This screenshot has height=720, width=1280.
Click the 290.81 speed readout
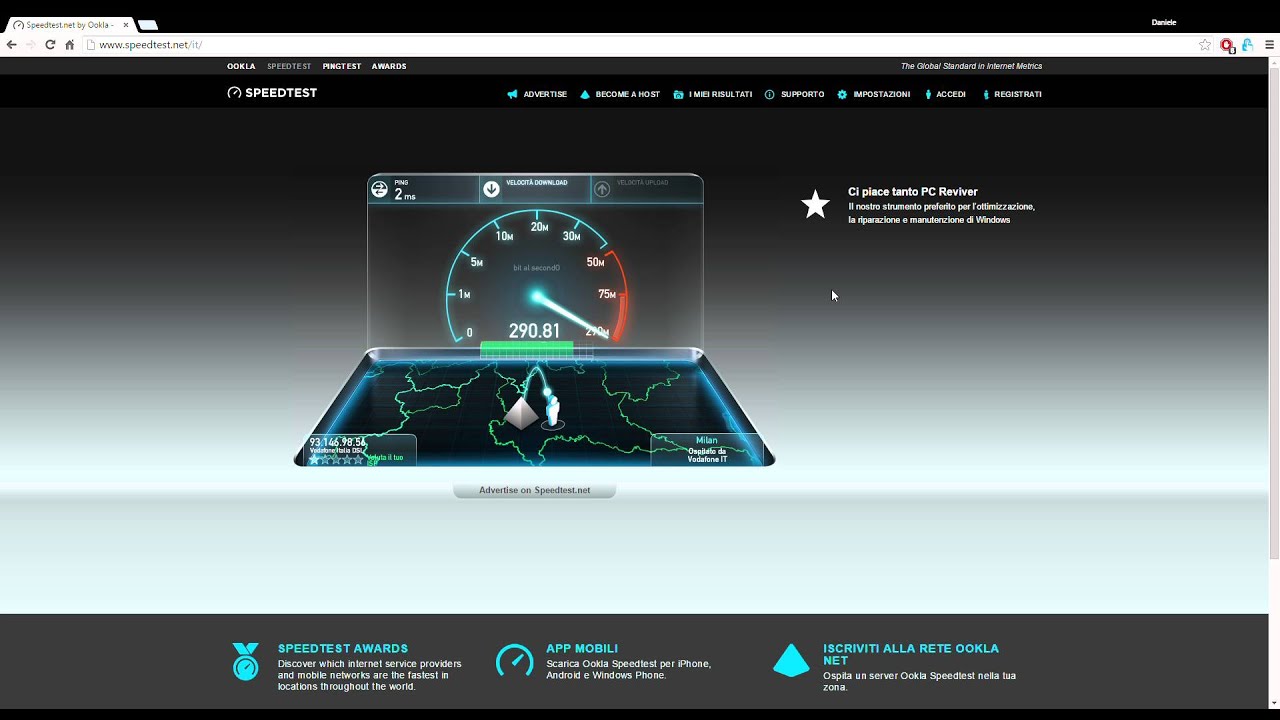click(x=534, y=331)
